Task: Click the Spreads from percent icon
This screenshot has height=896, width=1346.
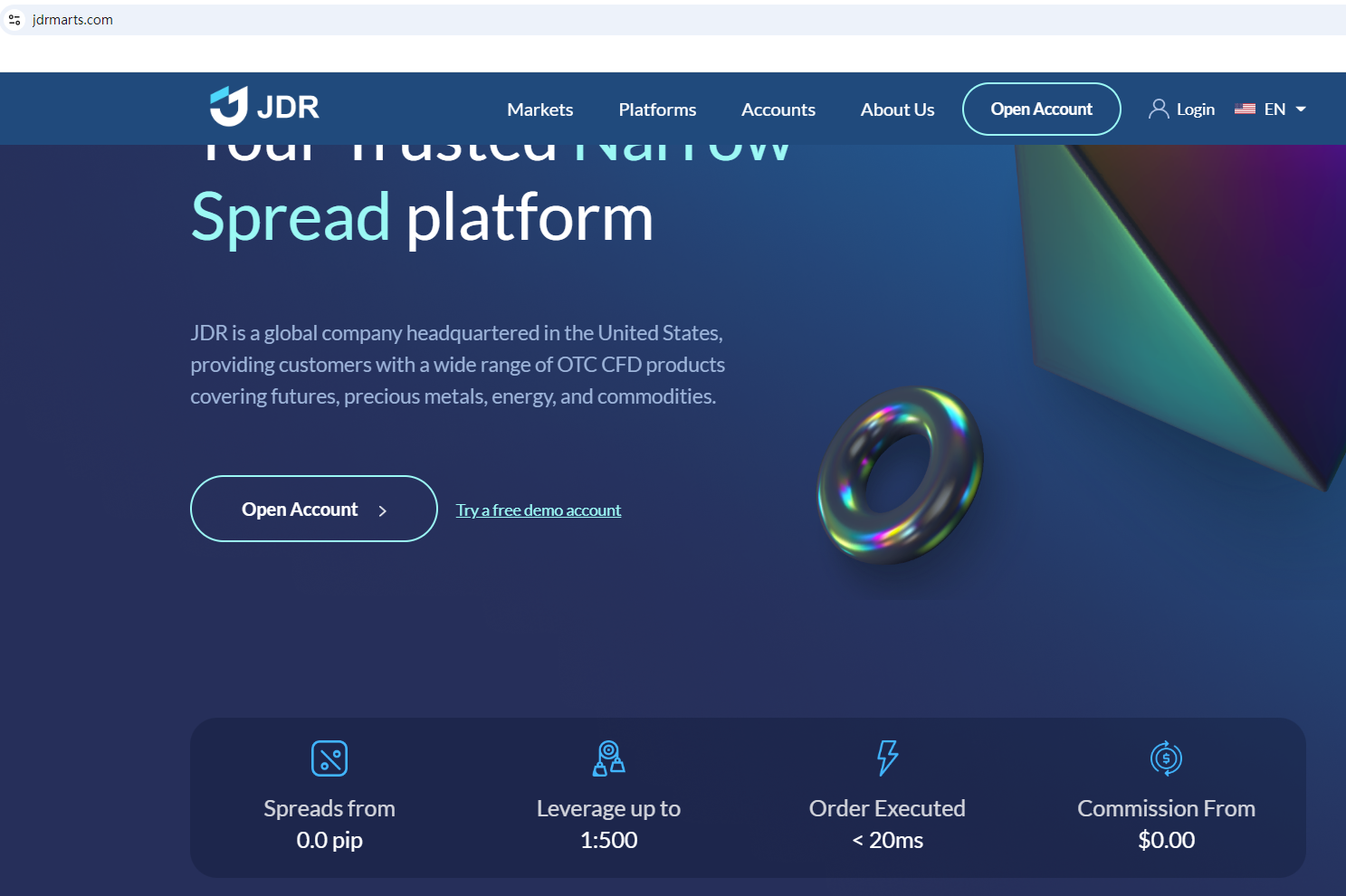Action: (x=329, y=758)
